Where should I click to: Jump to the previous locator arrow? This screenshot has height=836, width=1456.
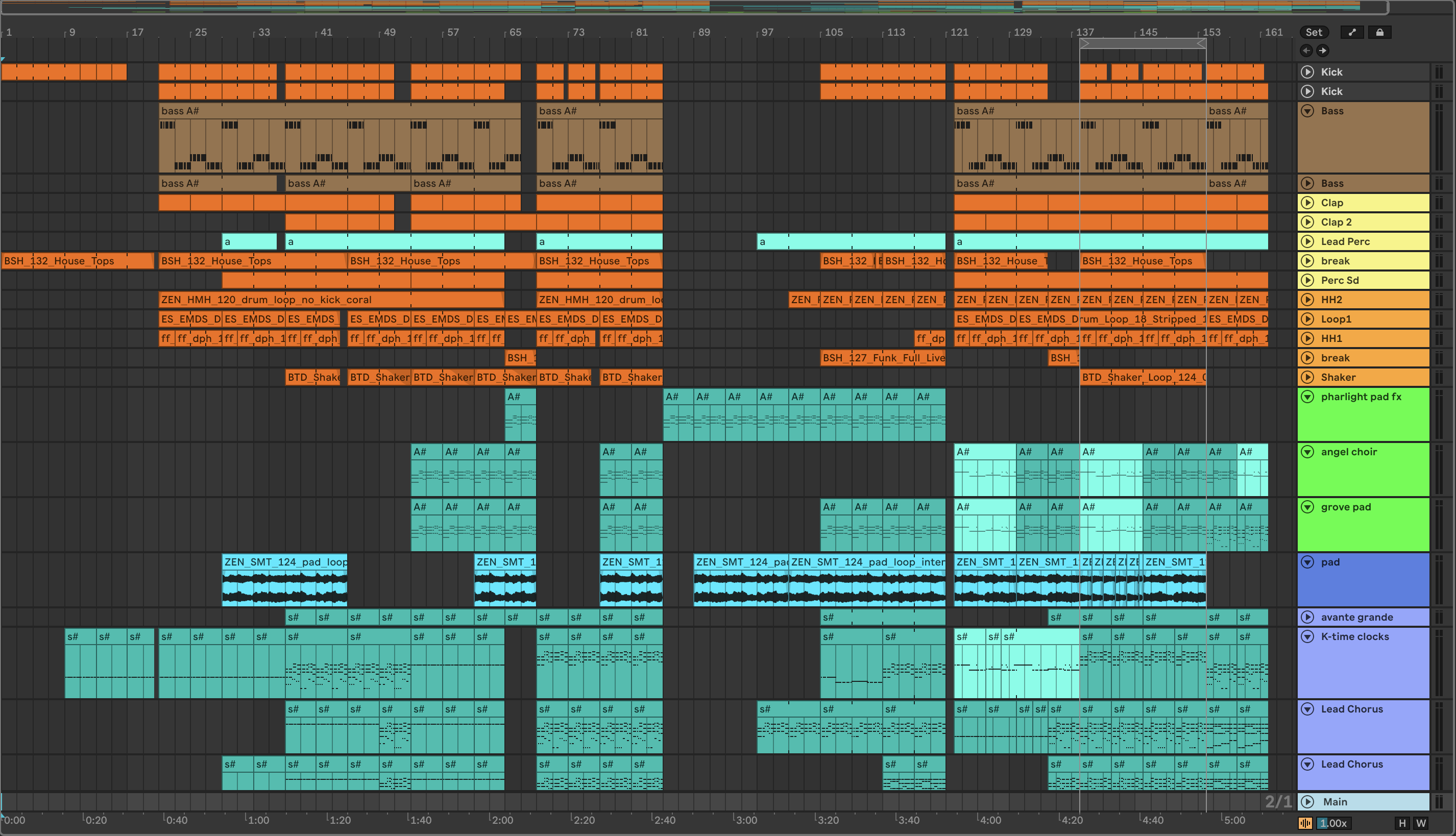coord(1306,51)
